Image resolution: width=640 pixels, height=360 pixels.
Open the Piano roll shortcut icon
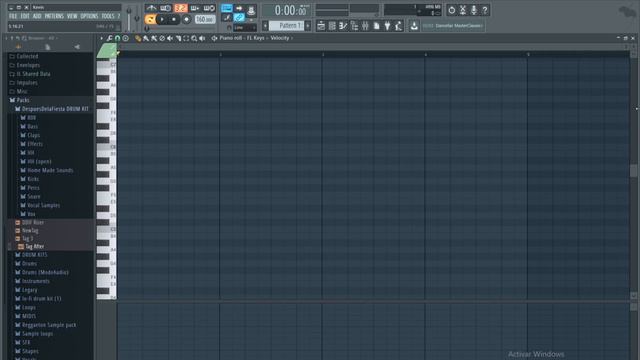click(343, 26)
